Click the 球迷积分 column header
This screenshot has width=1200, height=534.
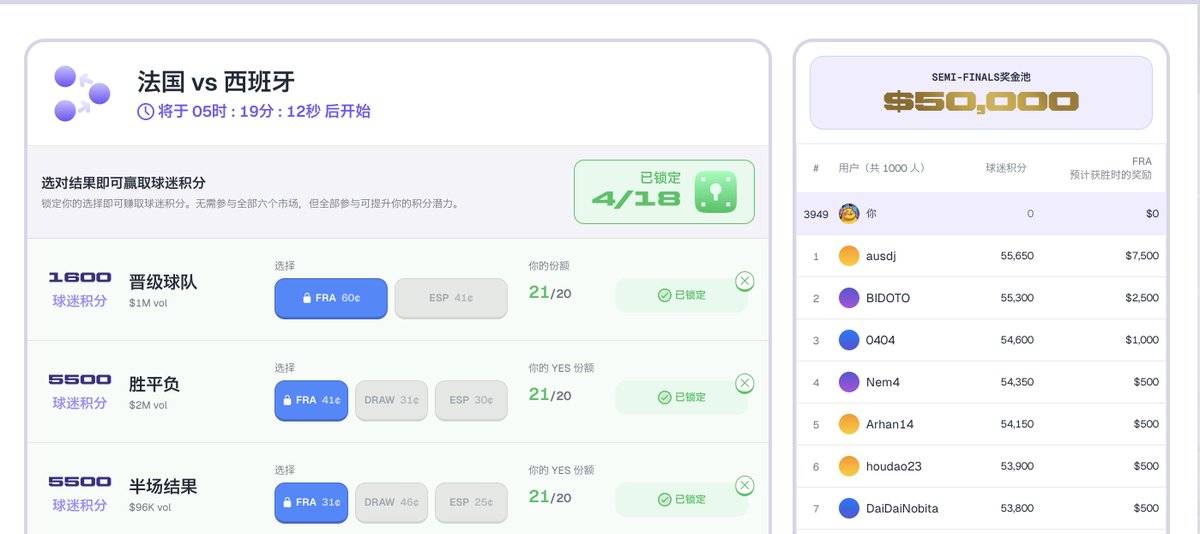(x=1006, y=168)
